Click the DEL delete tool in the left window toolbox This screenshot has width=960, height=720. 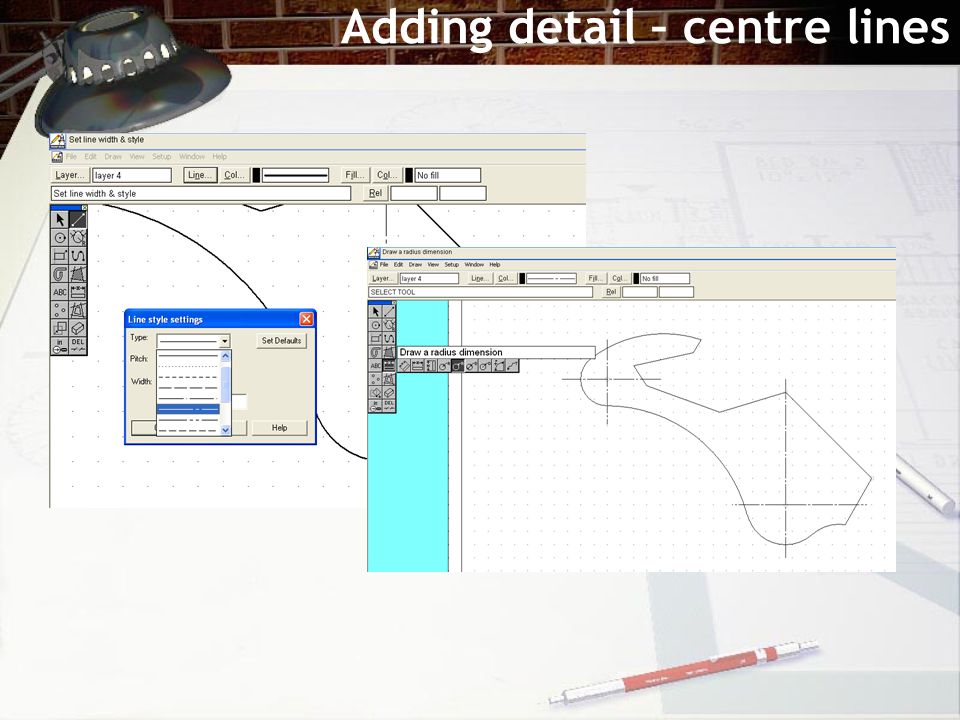tap(78, 345)
